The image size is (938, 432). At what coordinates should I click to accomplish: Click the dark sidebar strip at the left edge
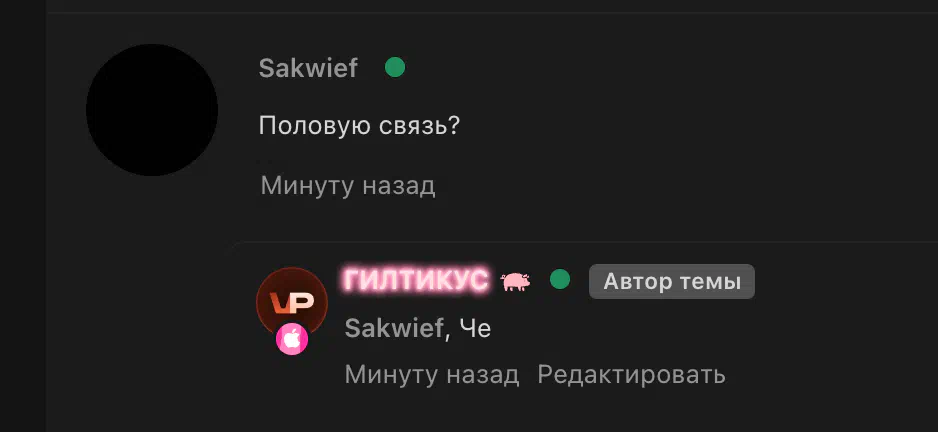pyautogui.click(x=23, y=216)
